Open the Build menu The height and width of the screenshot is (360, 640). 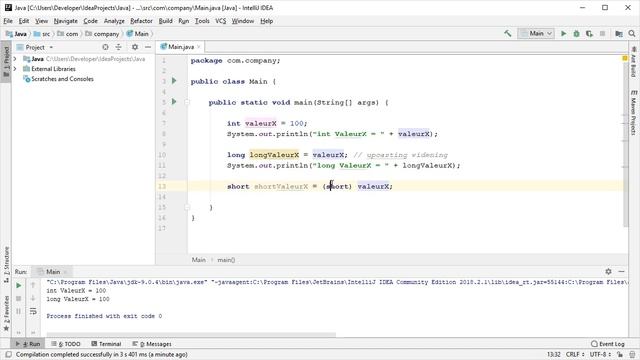click(x=165, y=21)
